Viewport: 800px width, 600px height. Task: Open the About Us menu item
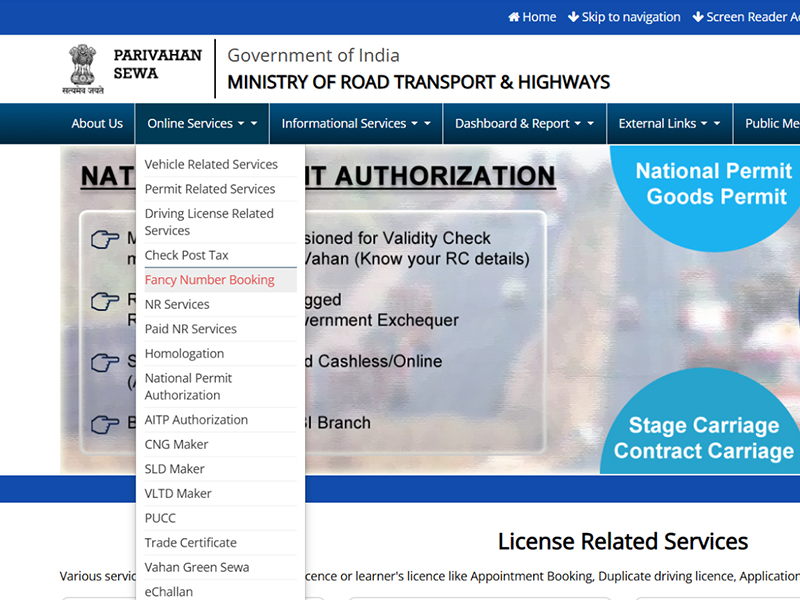[97, 124]
